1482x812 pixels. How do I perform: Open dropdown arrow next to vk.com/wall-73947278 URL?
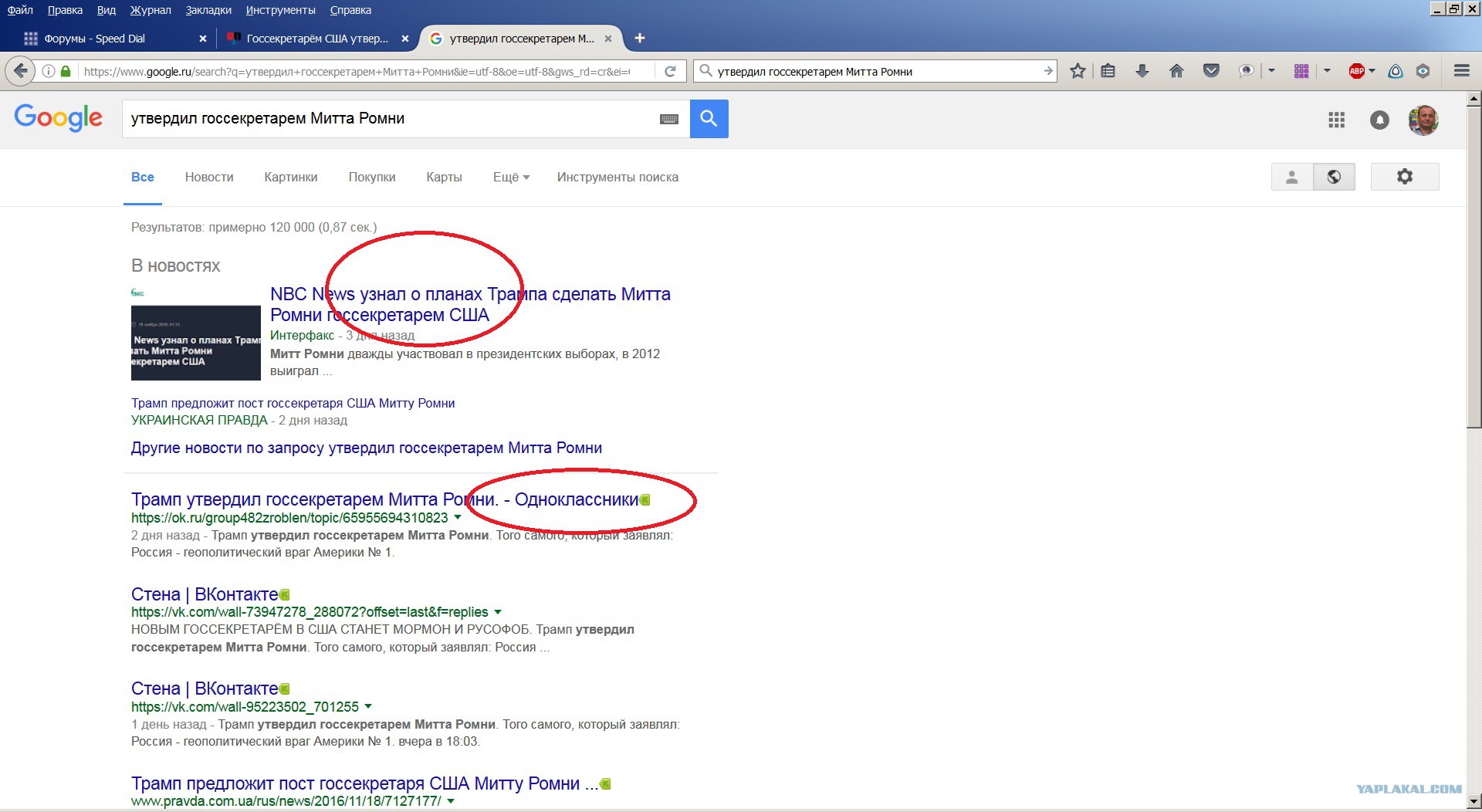coord(498,612)
